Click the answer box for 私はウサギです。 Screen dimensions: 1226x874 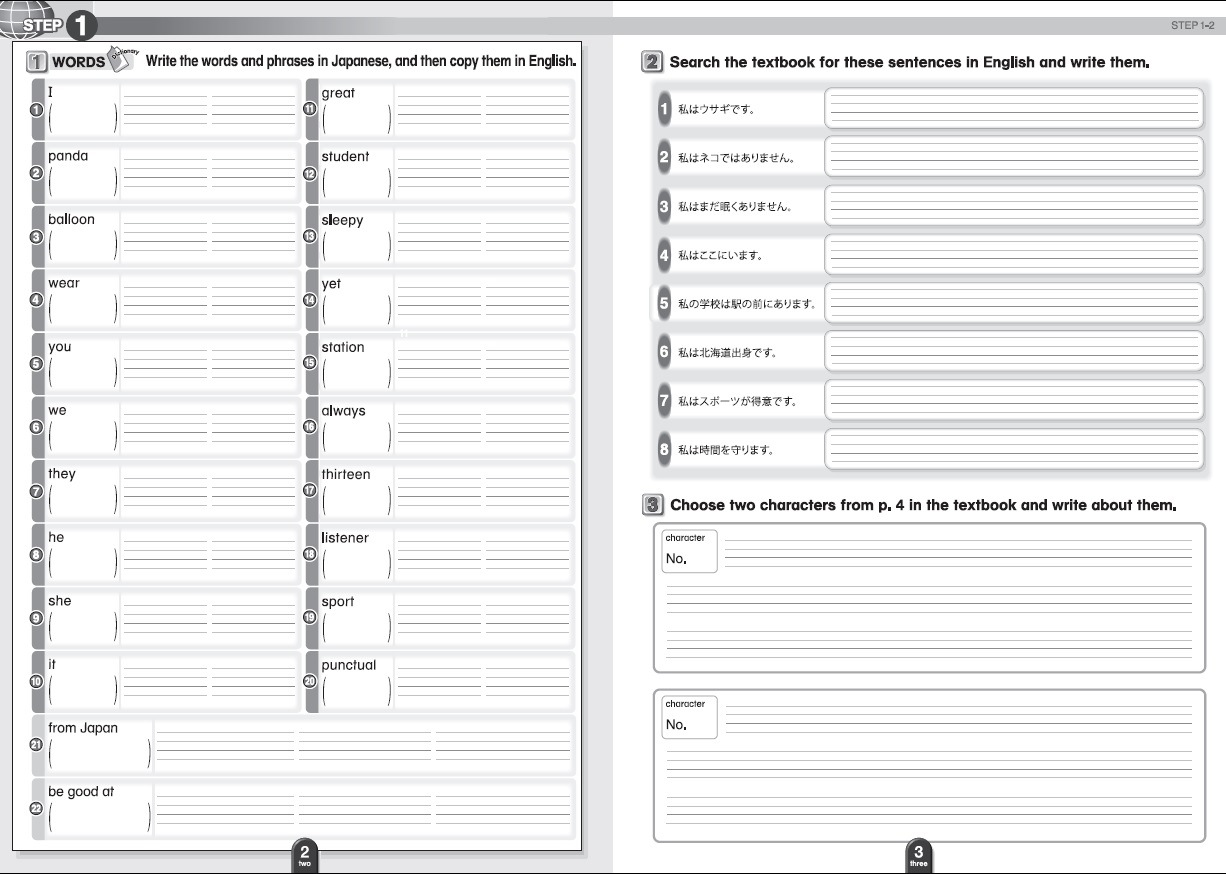[x=1013, y=108]
